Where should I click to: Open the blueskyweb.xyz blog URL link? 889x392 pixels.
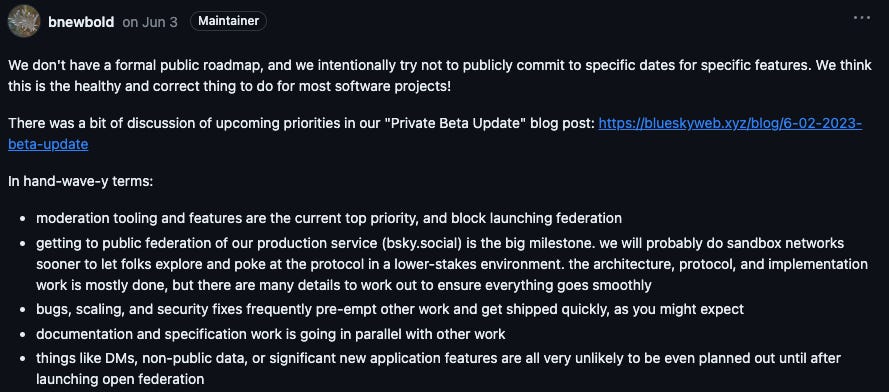pos(730,123)
